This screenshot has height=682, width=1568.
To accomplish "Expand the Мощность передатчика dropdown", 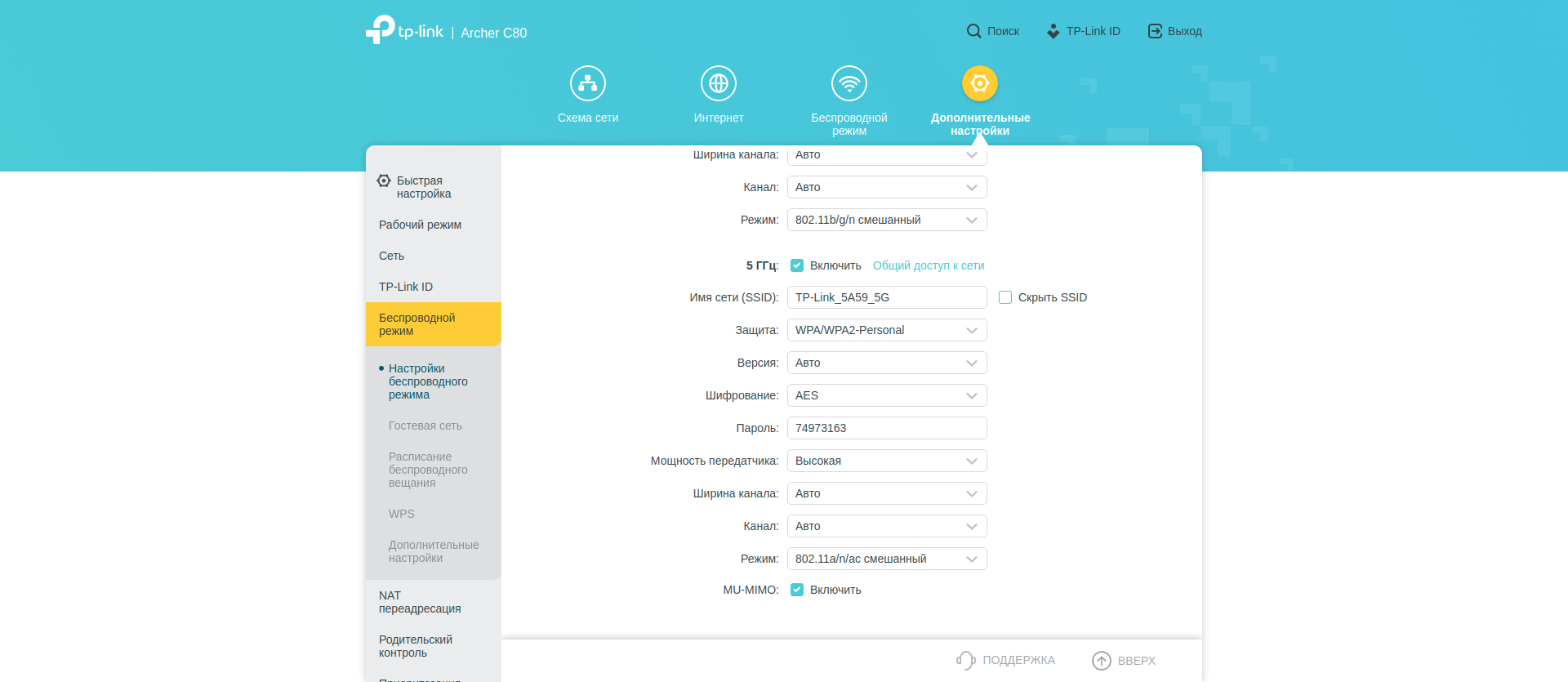I will [886, 461].
